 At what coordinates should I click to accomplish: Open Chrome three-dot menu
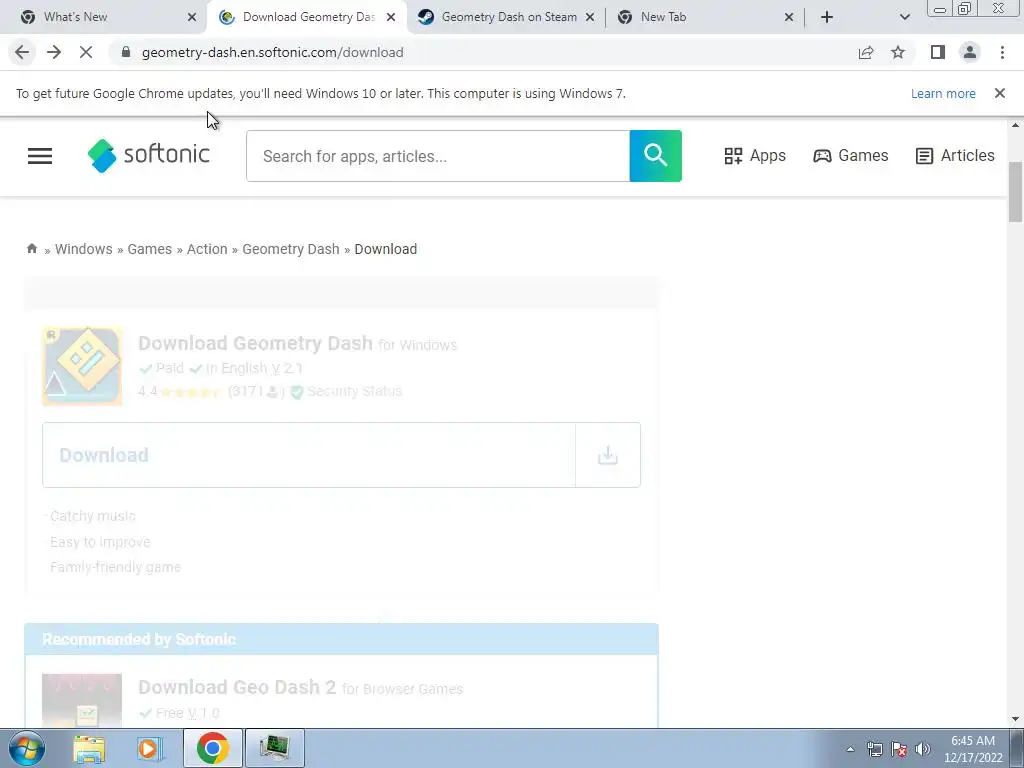pyautogui.click(x=1002, y=52)
